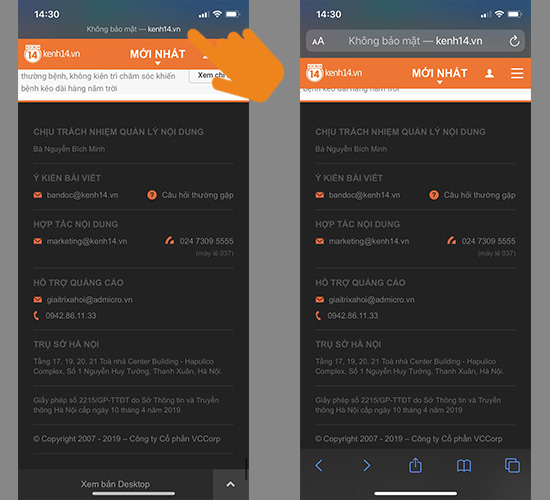Open bandoc@kenh14.vn email in left phone
Image resolution: width=550 pixels, height=500 pixels.
click(82, 195)
